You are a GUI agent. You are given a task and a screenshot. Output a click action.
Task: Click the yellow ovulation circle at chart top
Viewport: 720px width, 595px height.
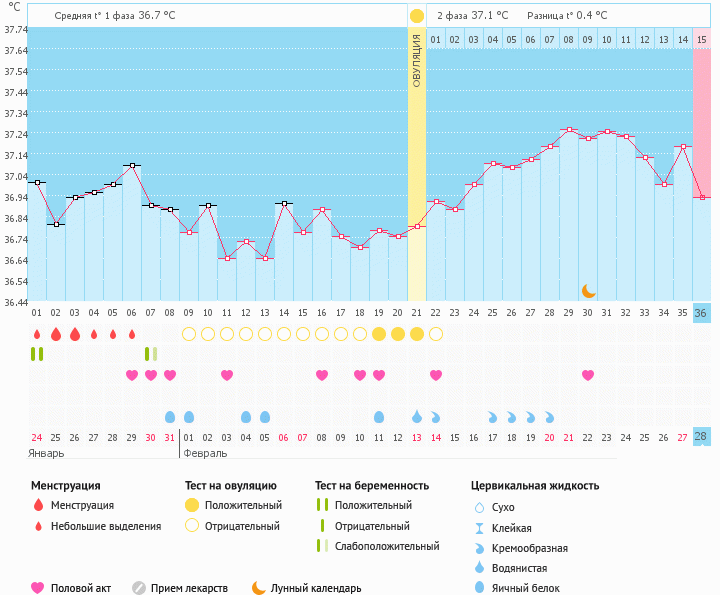416,16
